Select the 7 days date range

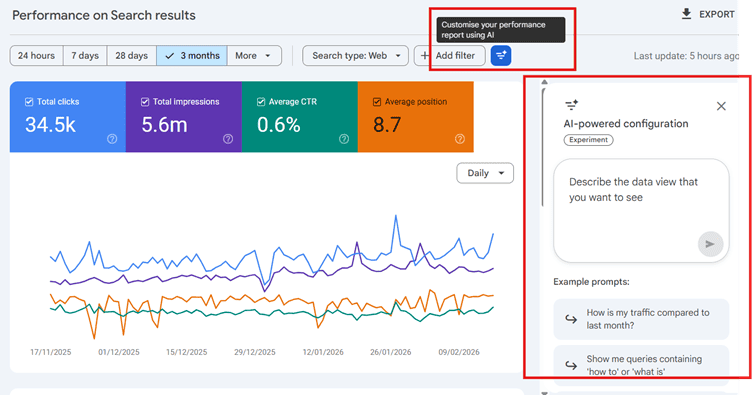pos(85,56)
